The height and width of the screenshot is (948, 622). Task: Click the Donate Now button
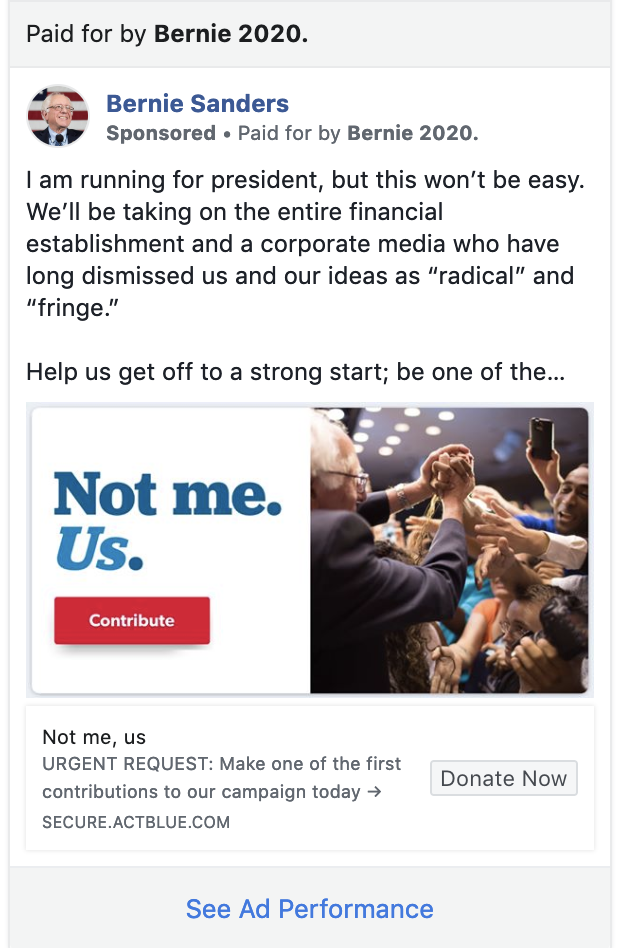tap(504, 778)
